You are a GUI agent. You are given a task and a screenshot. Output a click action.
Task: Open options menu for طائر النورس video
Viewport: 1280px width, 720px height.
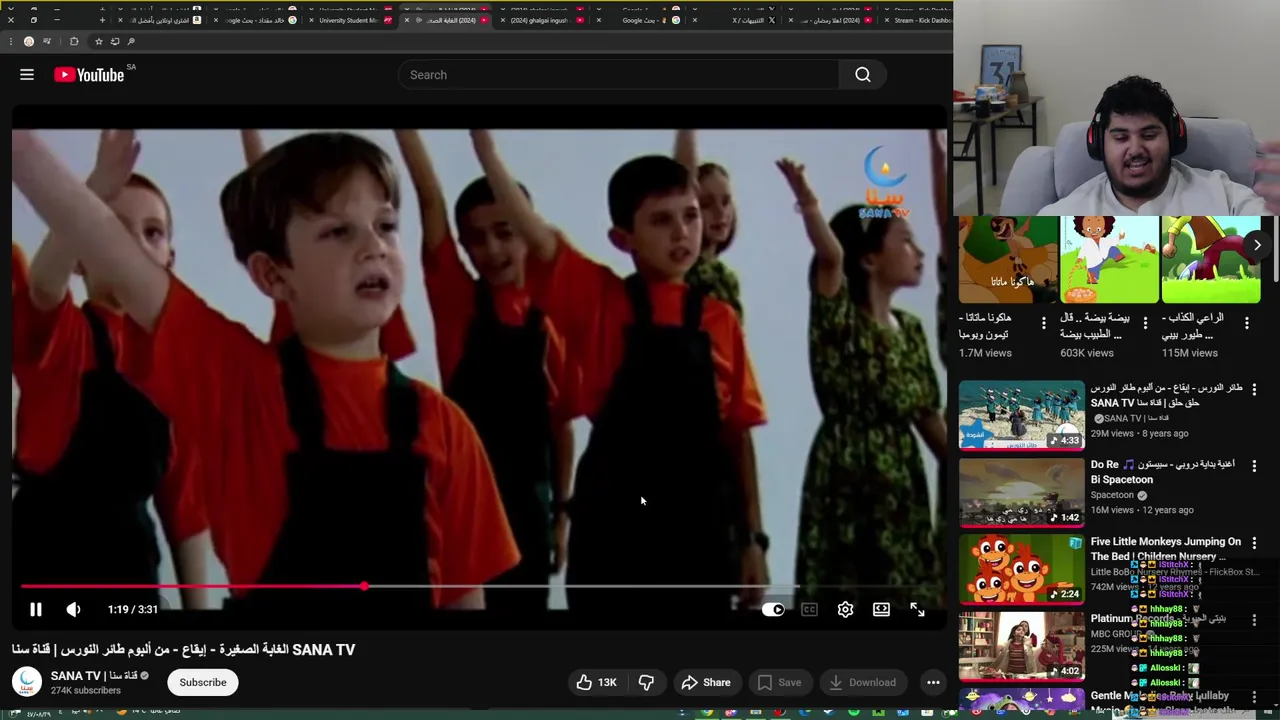pos(1254,389)
